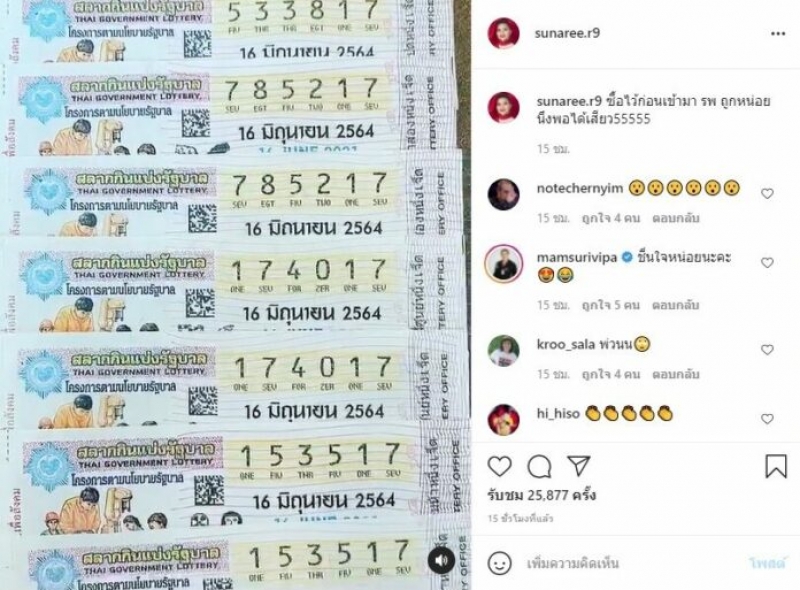
Task: Like the post with the heart icon
Action: [x=499, y=466]
